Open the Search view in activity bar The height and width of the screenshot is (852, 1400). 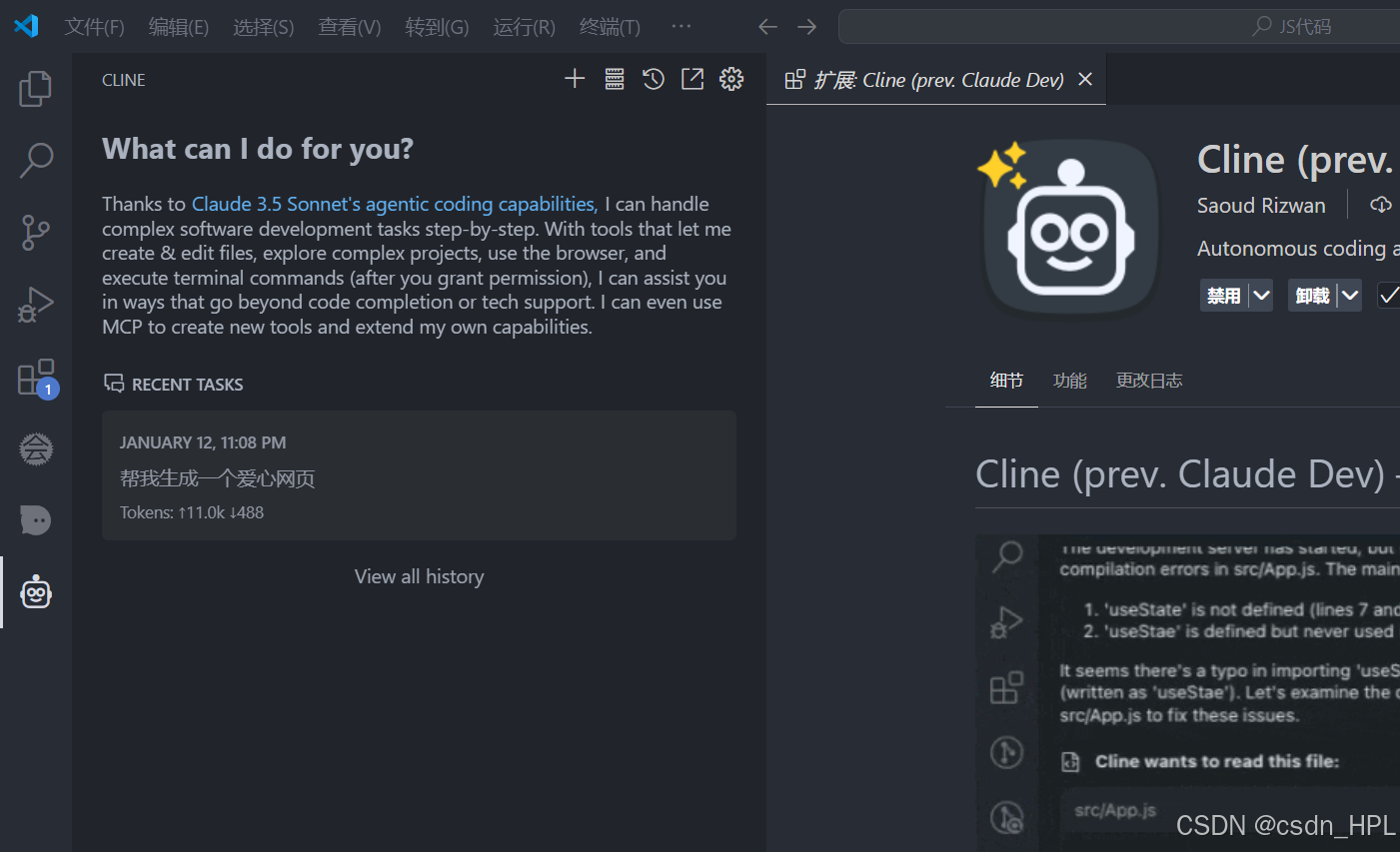36,160
